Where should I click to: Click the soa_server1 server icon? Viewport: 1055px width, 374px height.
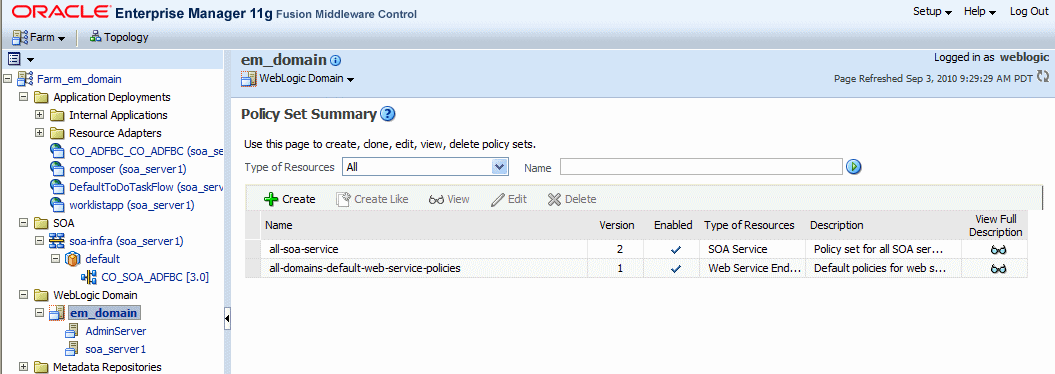(x=73, y=349)
